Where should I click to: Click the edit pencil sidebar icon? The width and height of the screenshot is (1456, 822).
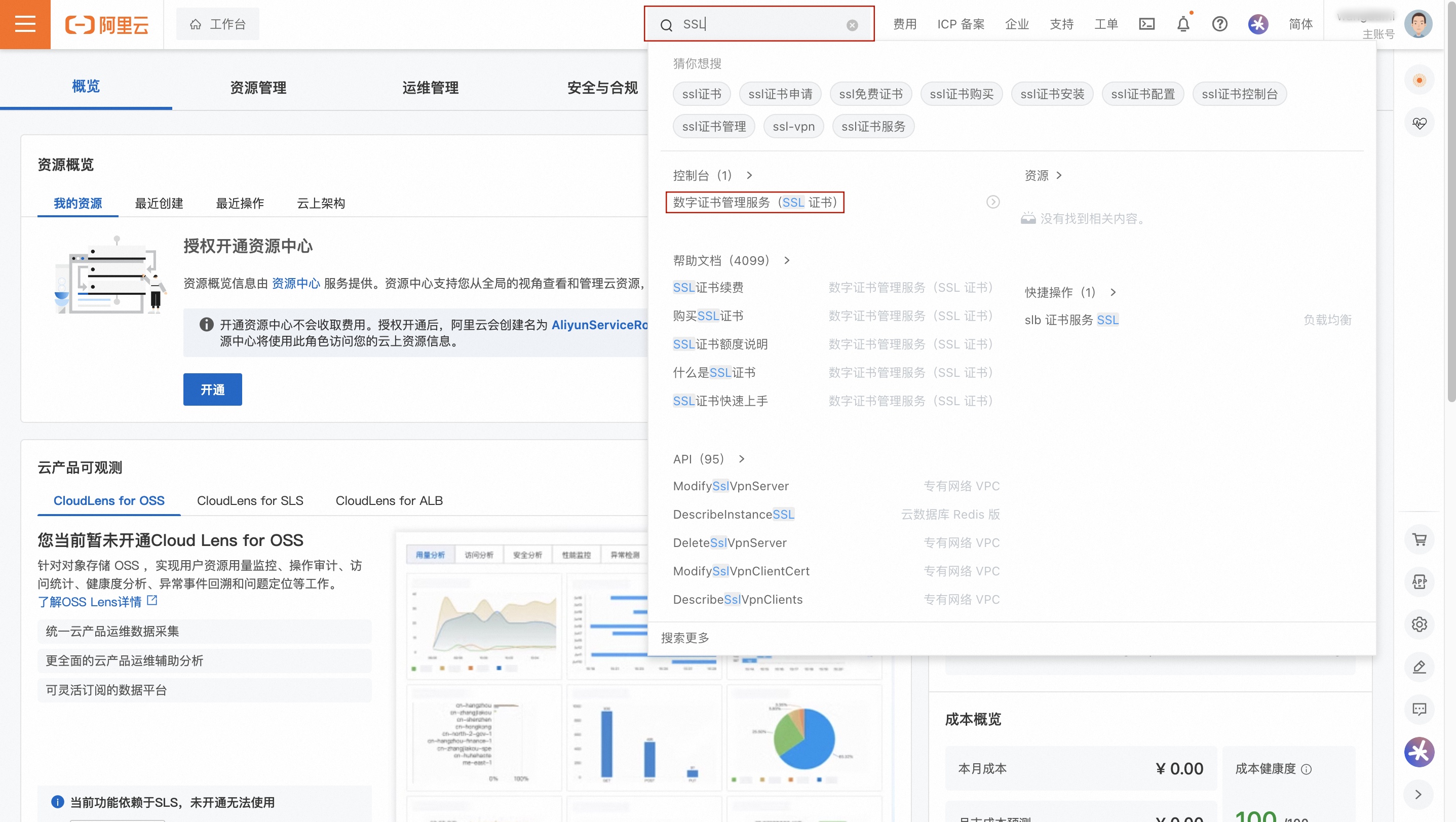[1419, 667]
